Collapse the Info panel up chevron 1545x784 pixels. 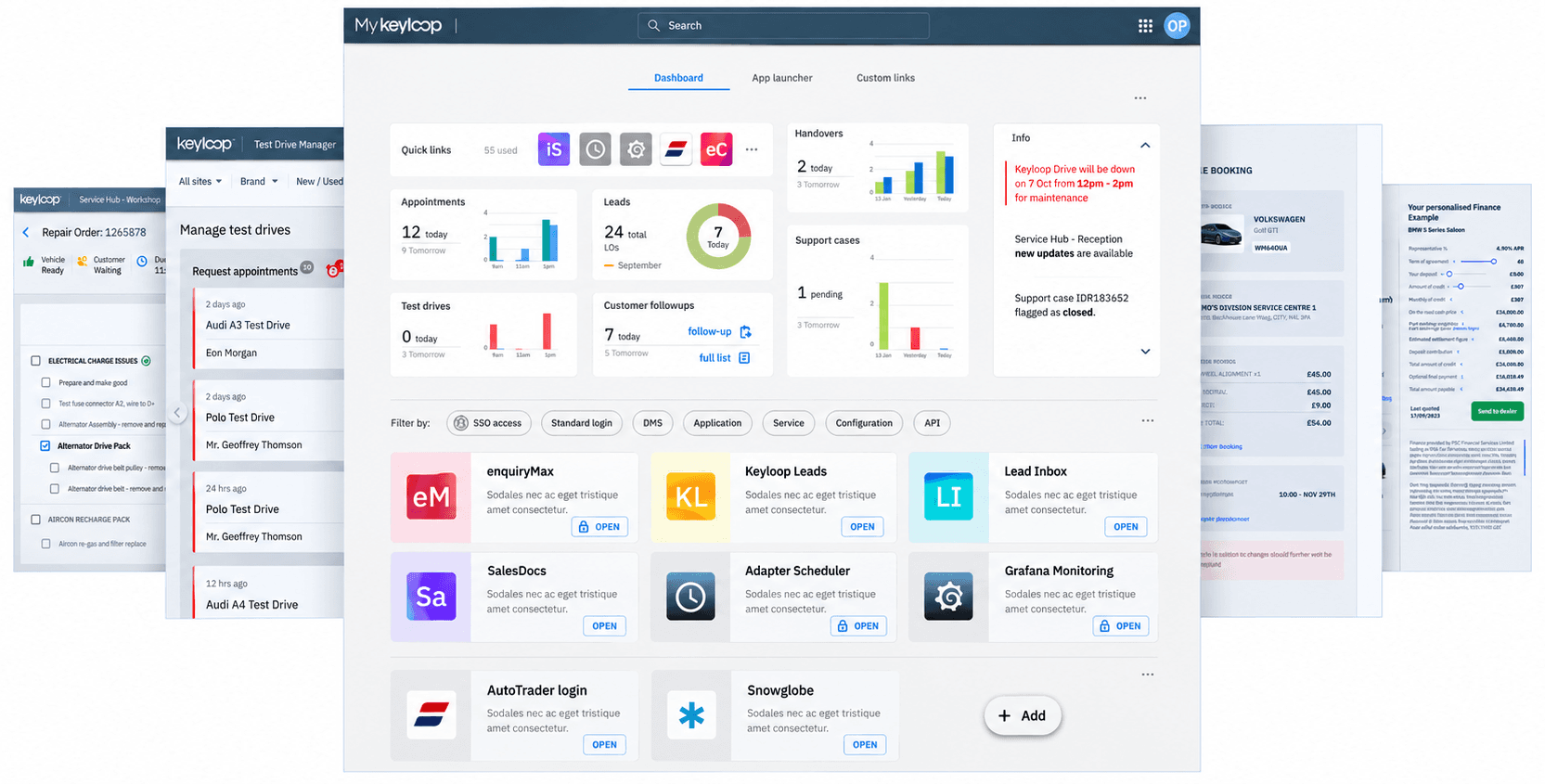tap(1145, 145)
